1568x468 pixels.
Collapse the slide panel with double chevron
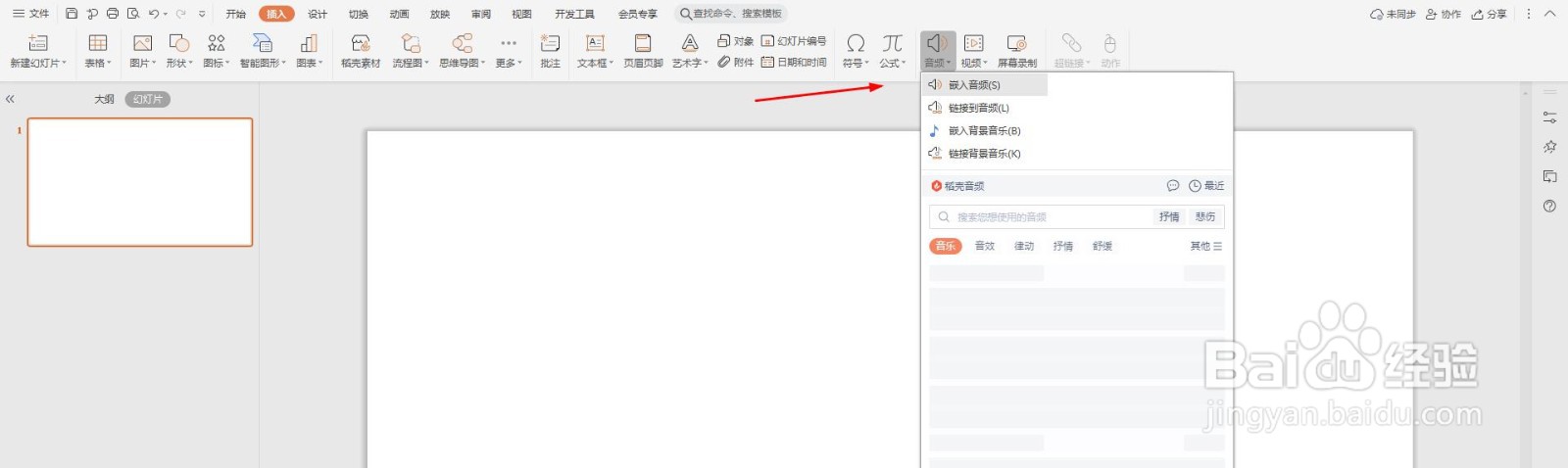pos(10,99)
